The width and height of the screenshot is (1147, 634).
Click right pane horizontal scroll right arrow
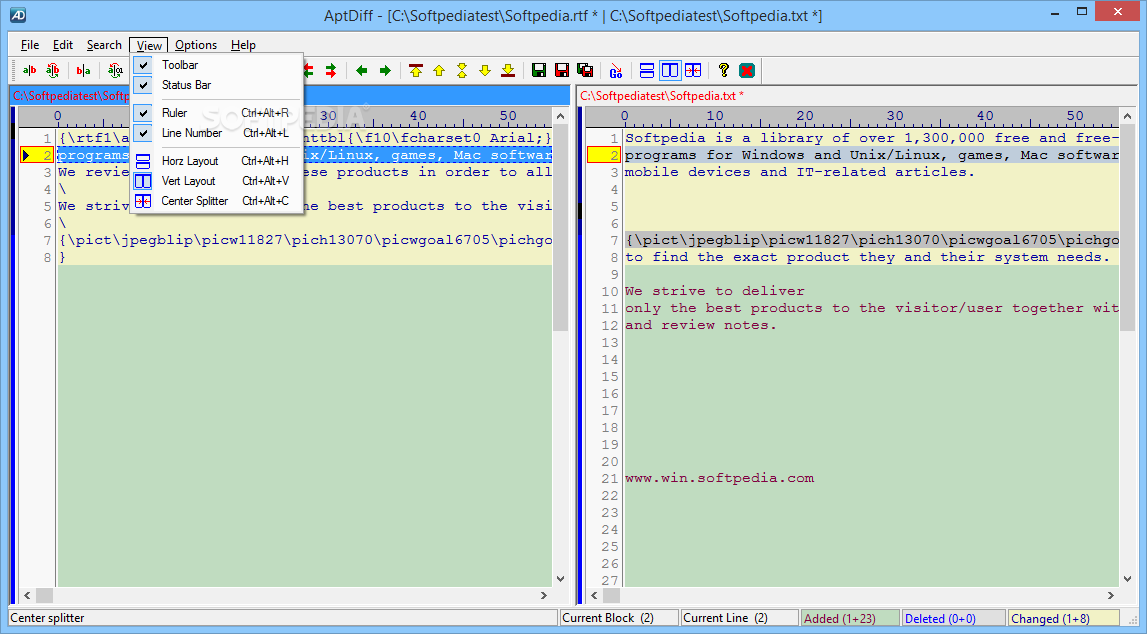click(1110, 595)
